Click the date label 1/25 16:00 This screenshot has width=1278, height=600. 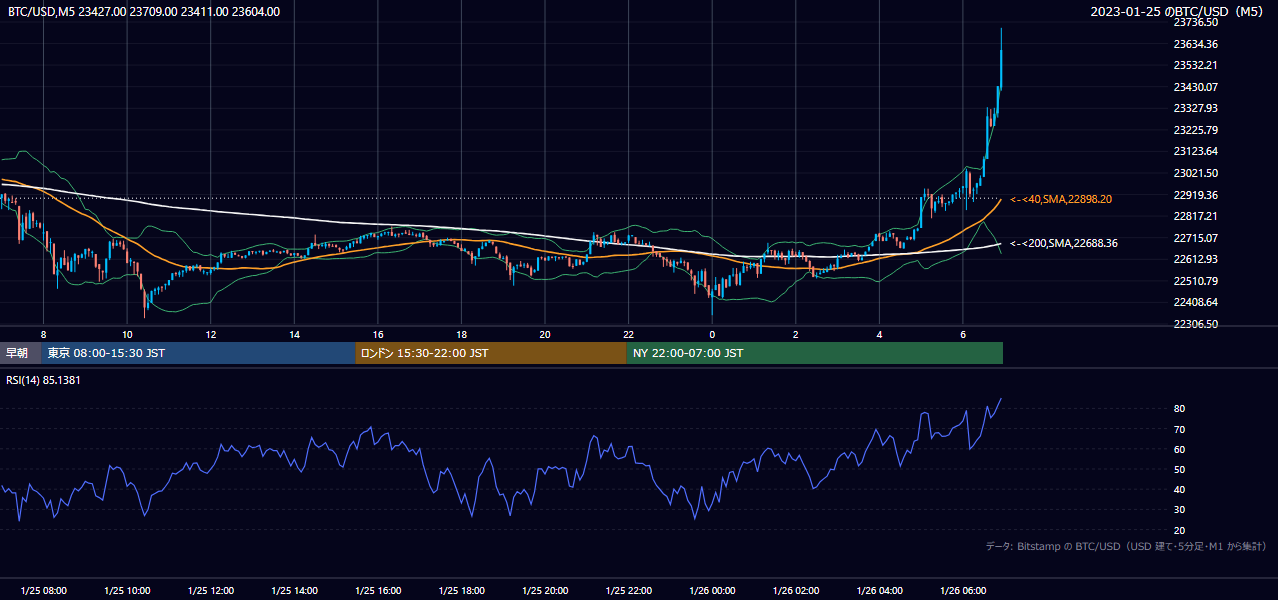point(378,591)
